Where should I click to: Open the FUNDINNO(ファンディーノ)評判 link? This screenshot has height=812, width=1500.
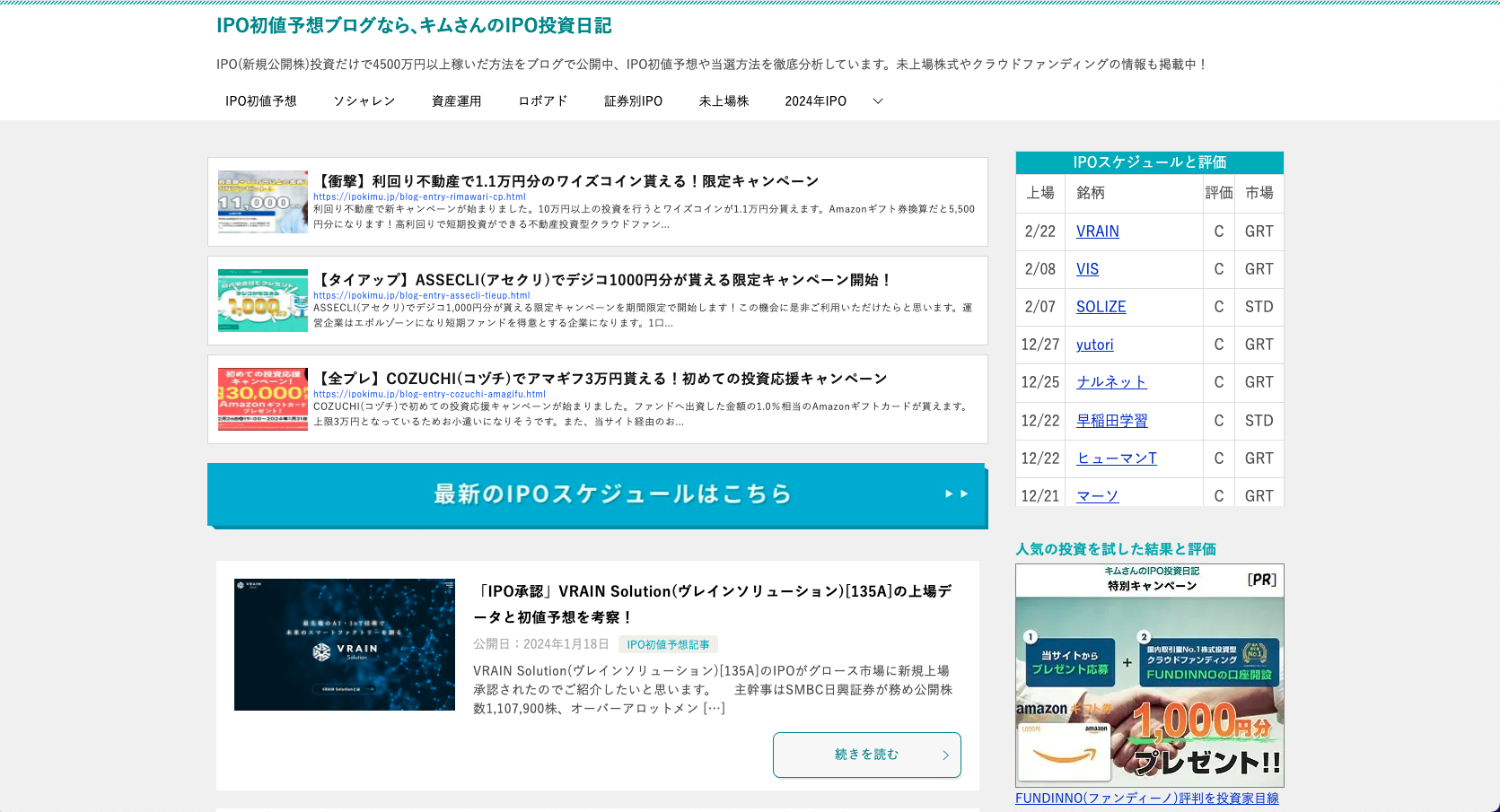1147,799
